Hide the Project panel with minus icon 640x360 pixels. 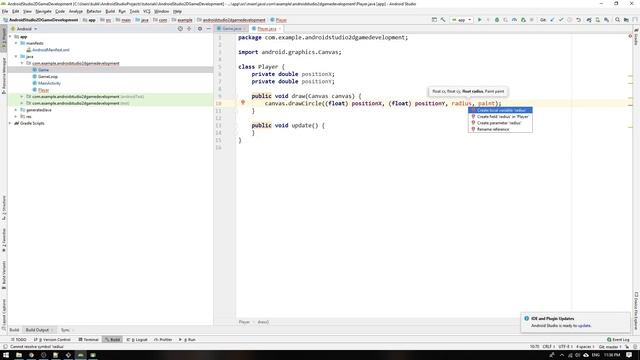[x=208, y=29]
